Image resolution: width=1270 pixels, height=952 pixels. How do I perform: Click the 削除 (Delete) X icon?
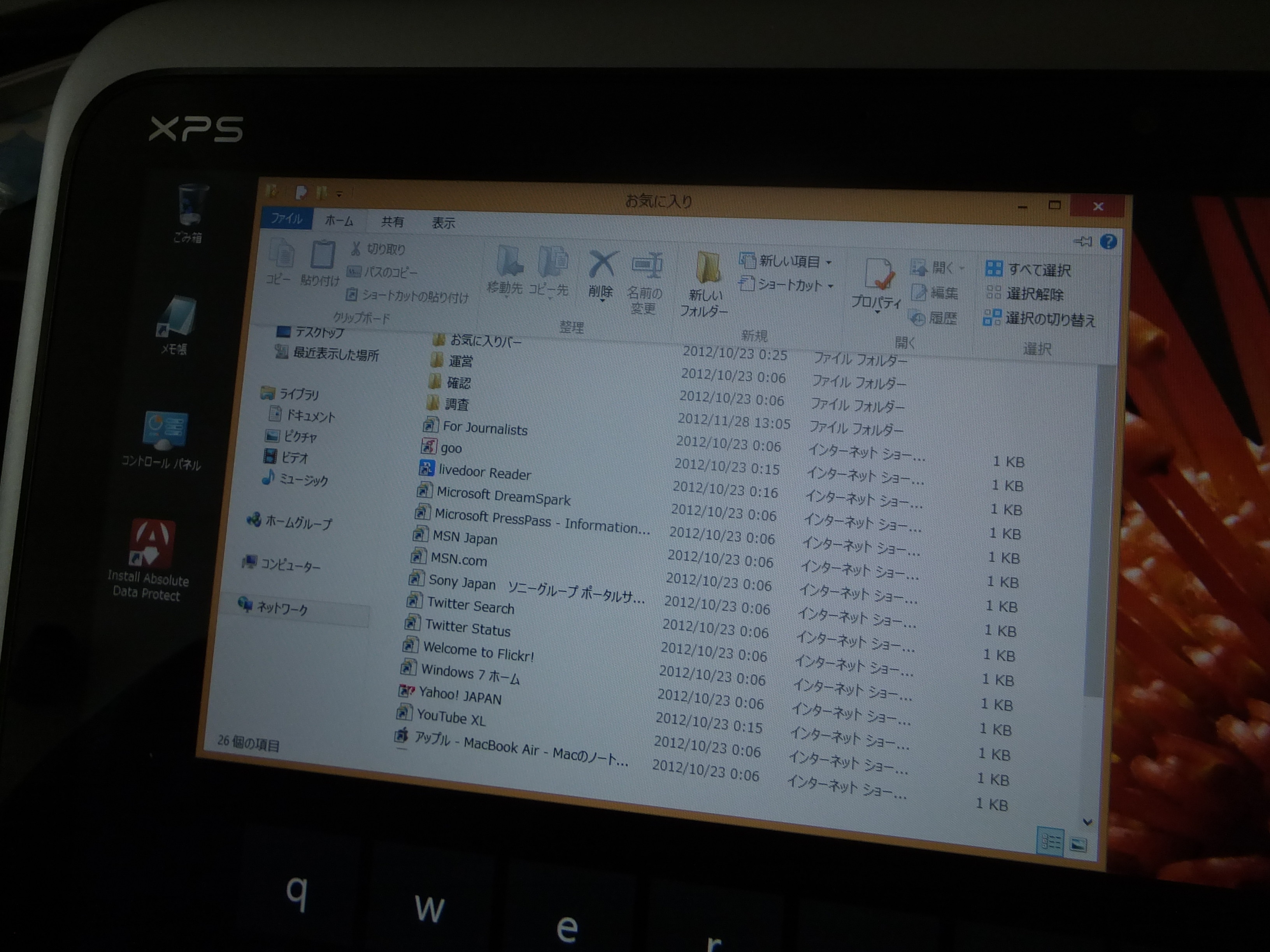(x=602, y=274)
